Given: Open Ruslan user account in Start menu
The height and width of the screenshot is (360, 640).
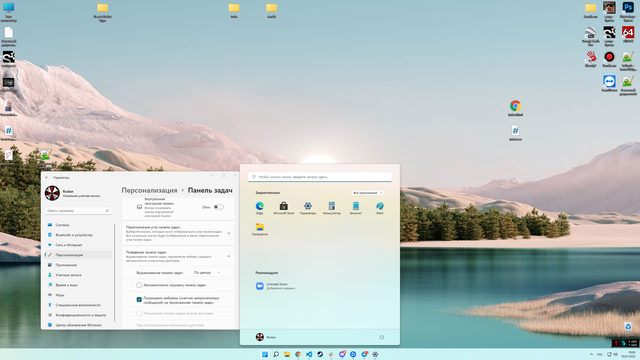Looking at the screenshot, I should [x=266, y=337].
